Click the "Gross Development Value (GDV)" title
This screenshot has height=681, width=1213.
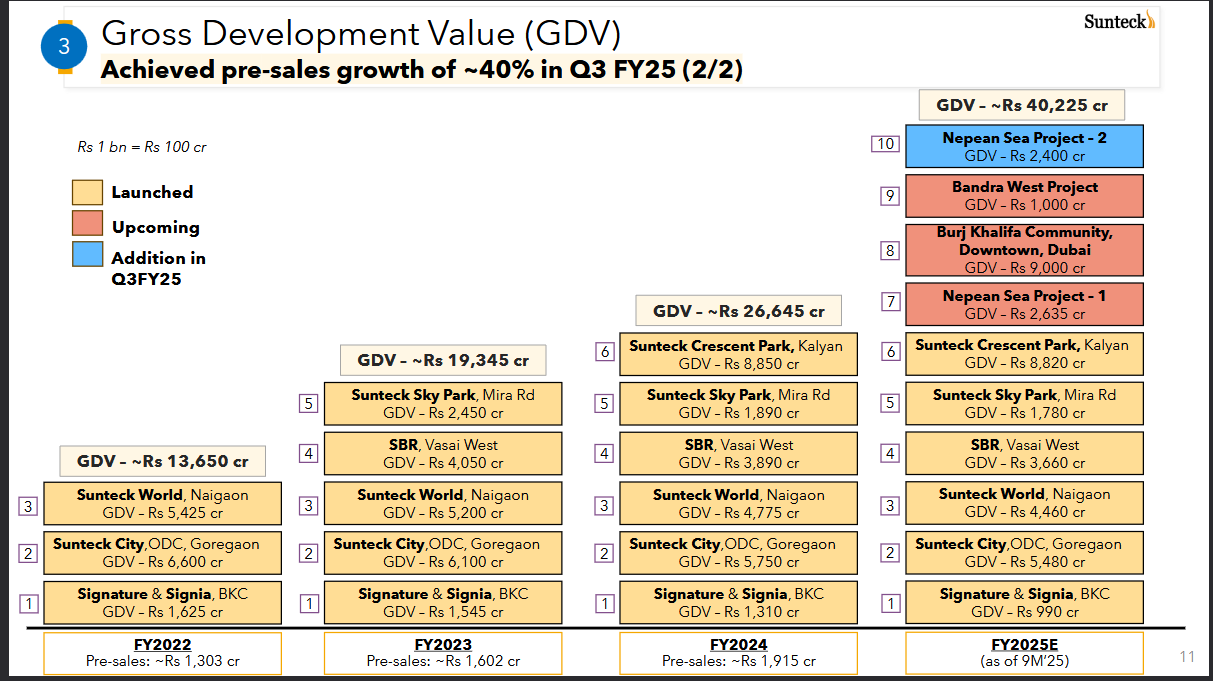tap(361, 34)
